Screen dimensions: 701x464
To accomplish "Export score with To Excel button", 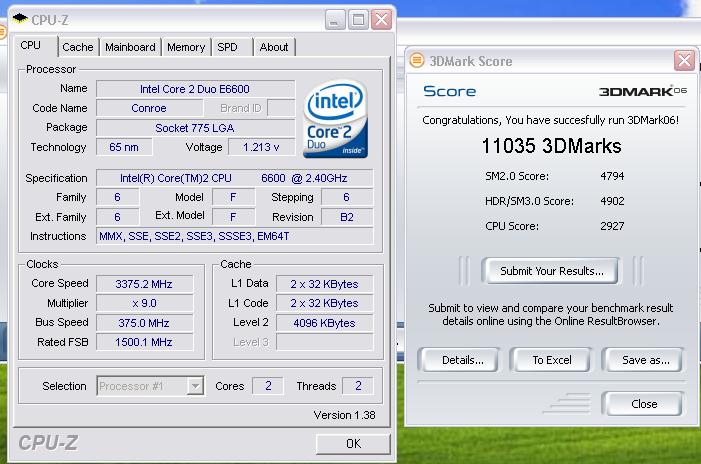I will pyautogui.click(x=552, y=360).
